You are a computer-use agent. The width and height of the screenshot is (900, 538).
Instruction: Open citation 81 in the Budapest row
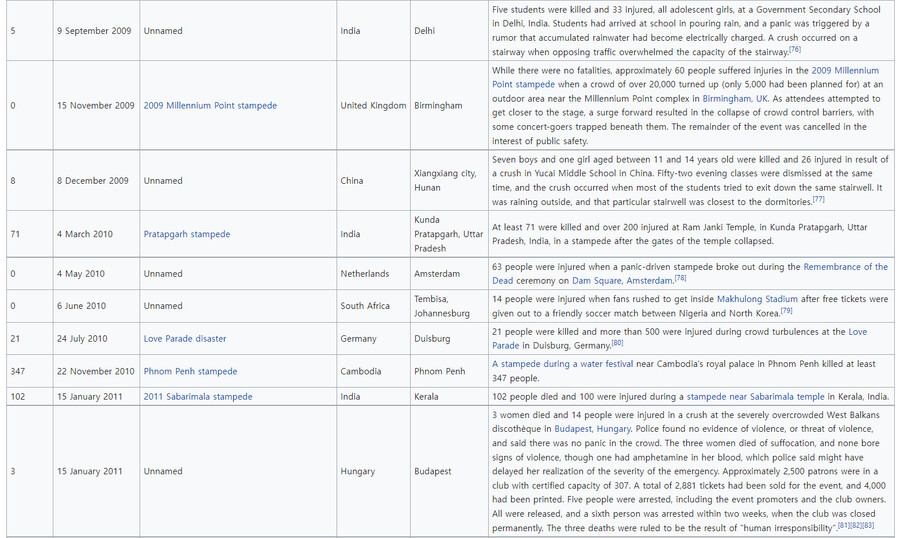(x=843, y=525)
